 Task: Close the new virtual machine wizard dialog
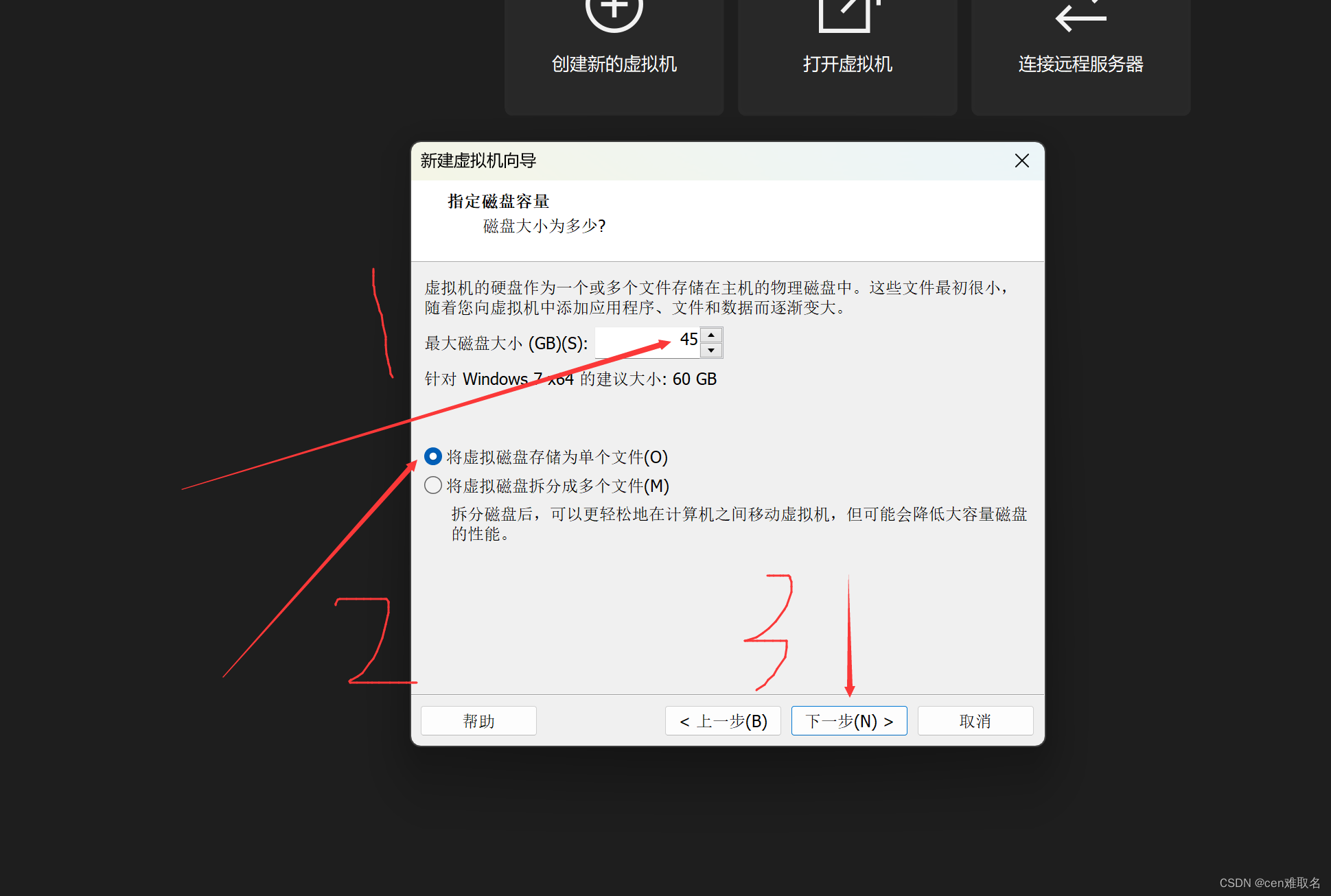point(1021,161)
